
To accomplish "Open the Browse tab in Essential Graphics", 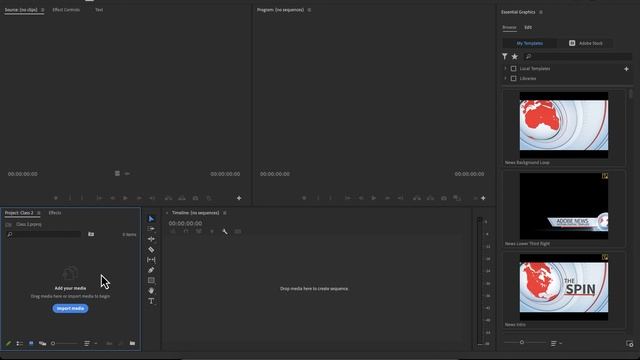I will coord(509,27).
